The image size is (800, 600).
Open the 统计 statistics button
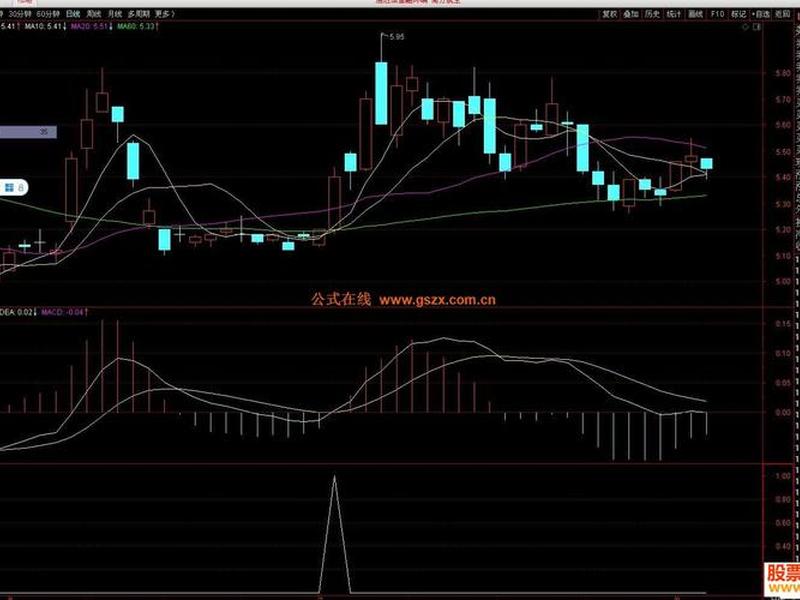click(x=674, y=14)
